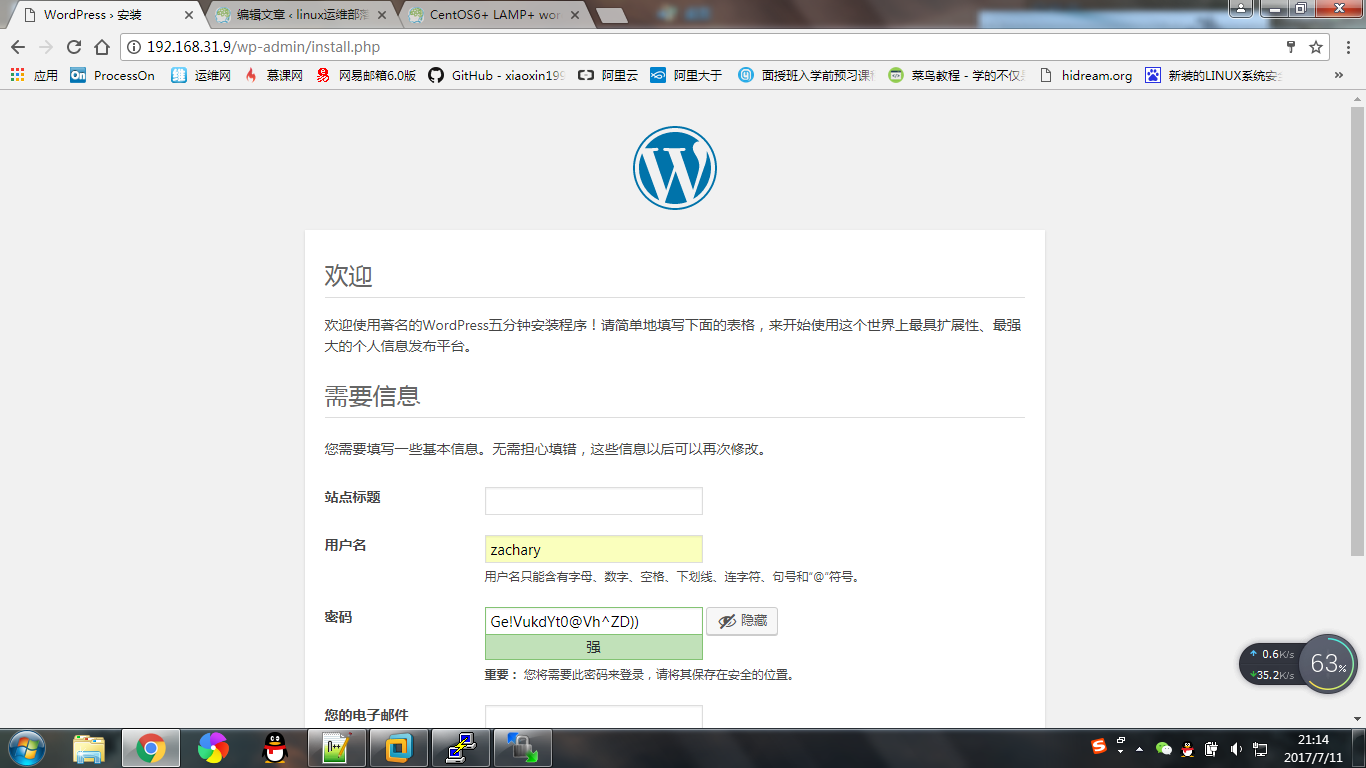
Task: Open VMware Workstation from the taskbar
Action: tap(399, 748)
